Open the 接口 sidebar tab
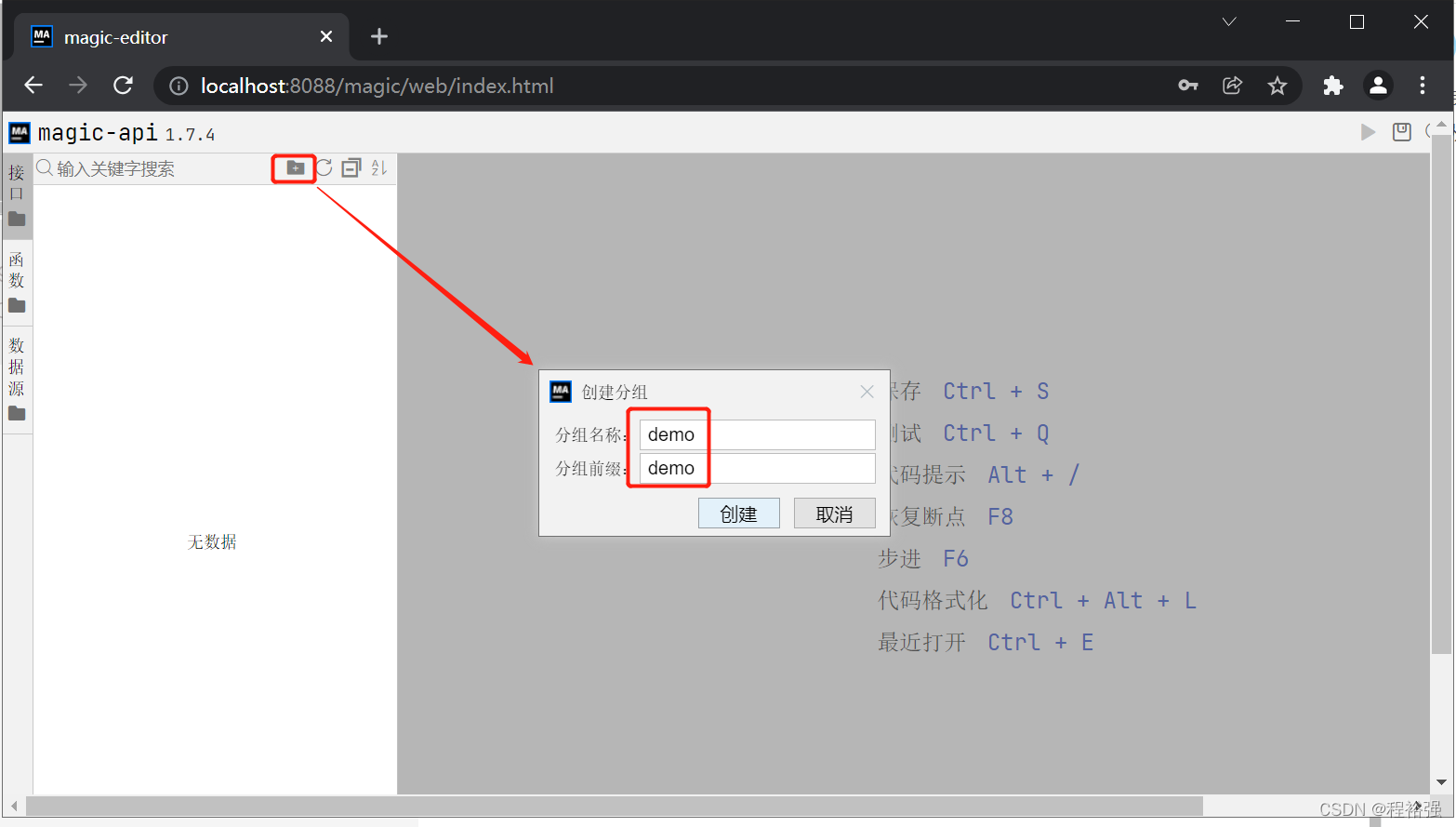This screenshot has height=827, width=1456. point(17,195)
